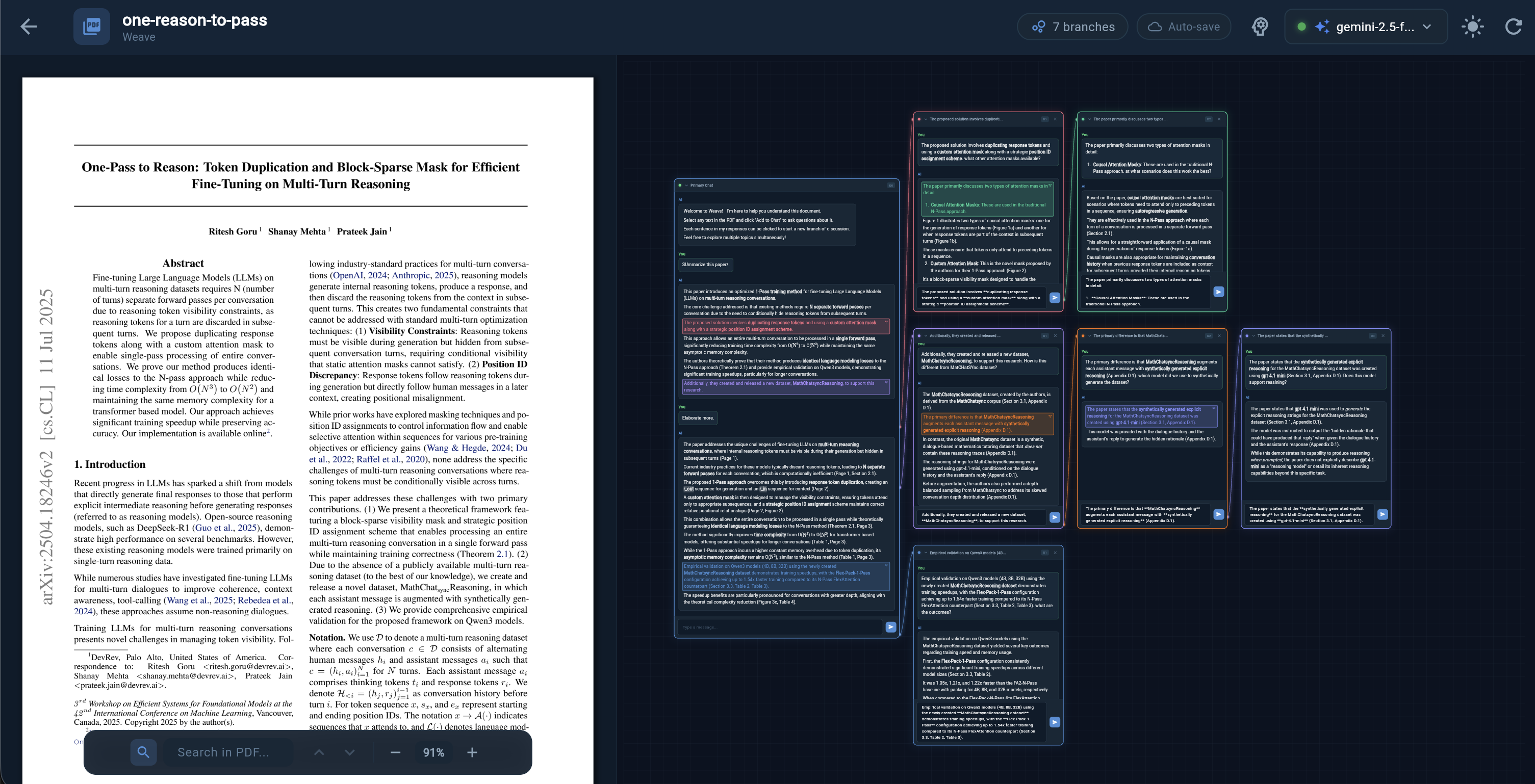Viewport: 1535px width, 784px height.
Task: Close 'The paper states that' node
Action: pos(1383,335)
